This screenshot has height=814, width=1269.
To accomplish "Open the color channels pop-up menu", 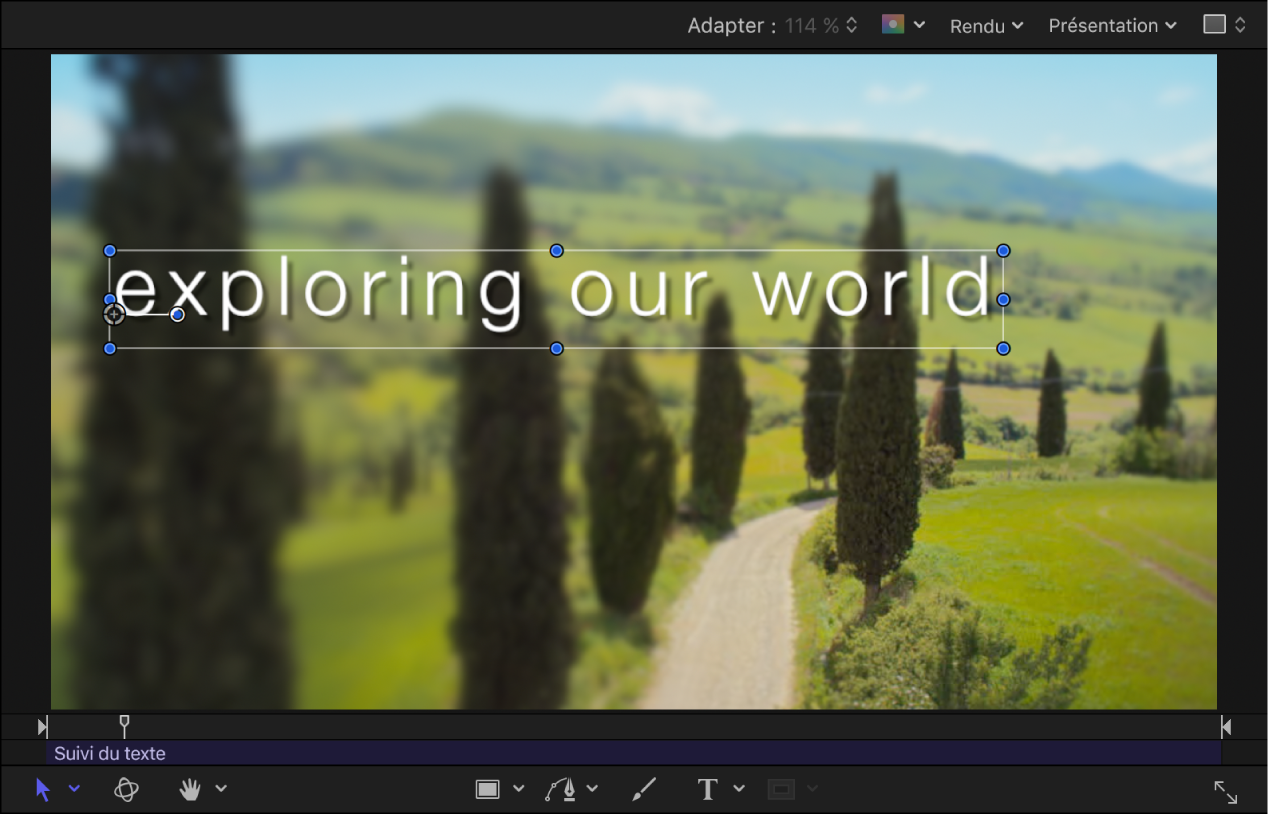I will pos(903,25).
